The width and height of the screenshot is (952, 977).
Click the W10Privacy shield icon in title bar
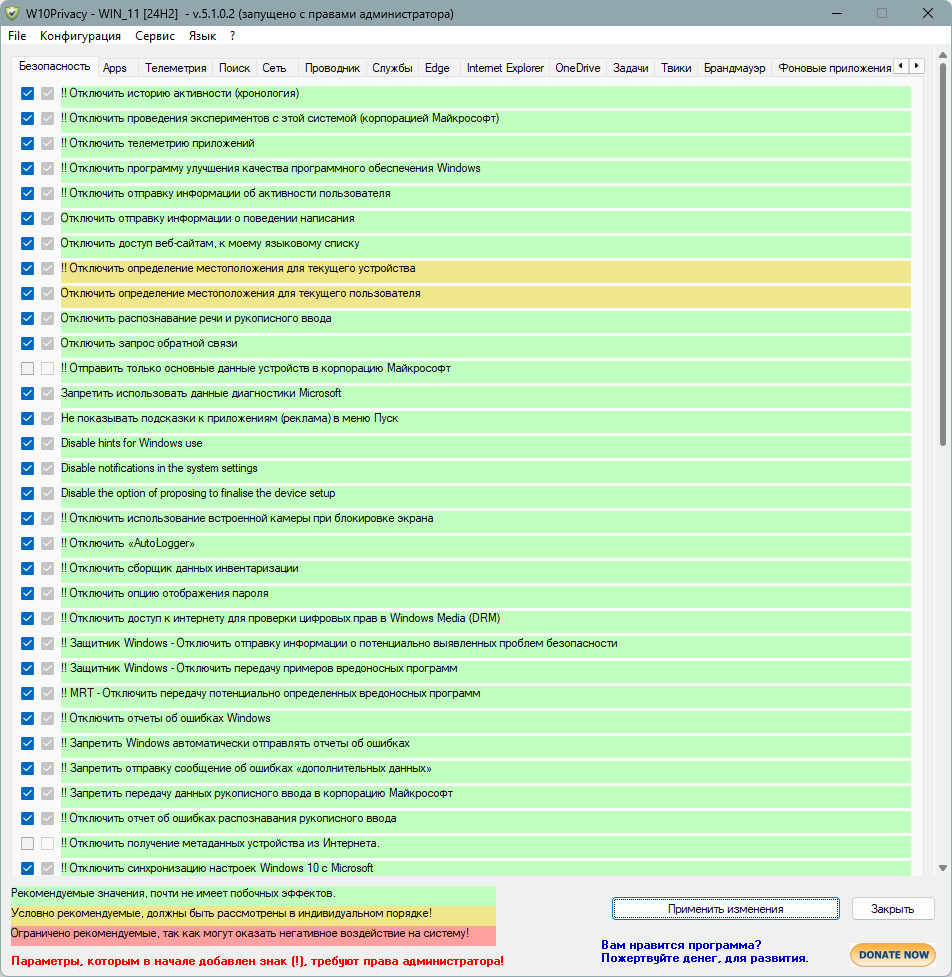tap(12, 13)
